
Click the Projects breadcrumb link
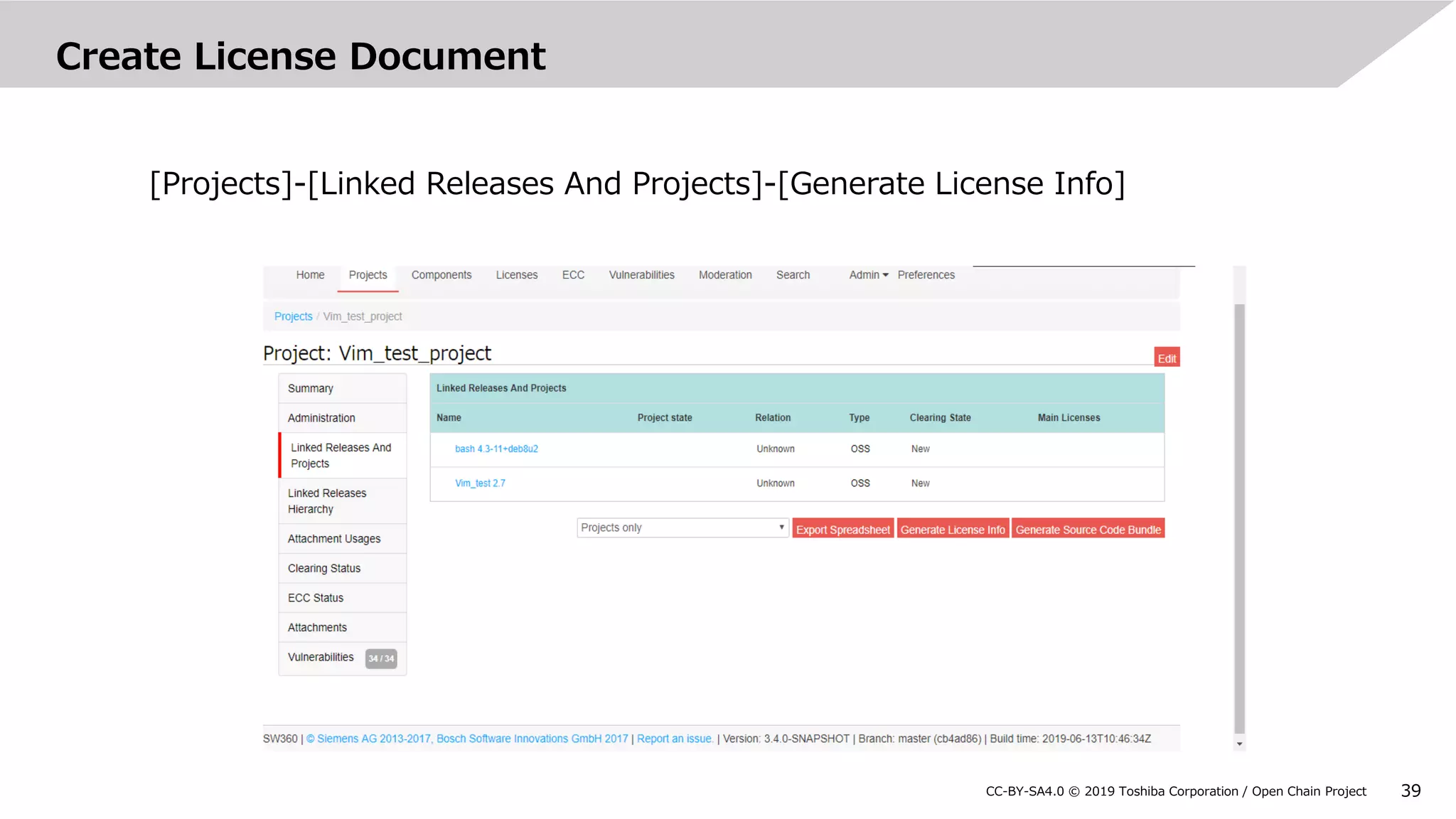293,316
